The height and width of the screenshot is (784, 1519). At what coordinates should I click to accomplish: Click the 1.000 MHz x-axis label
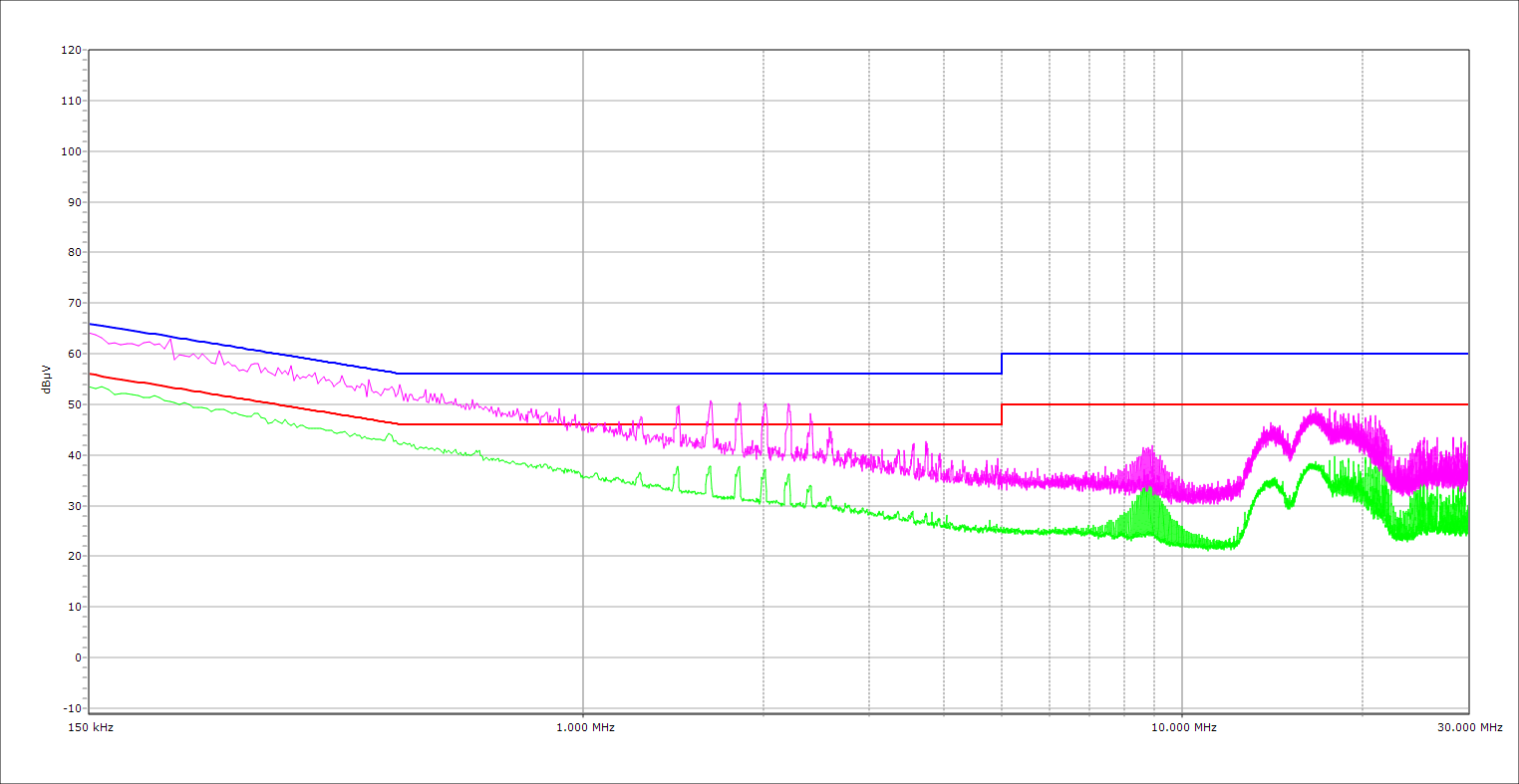(583, 727)
